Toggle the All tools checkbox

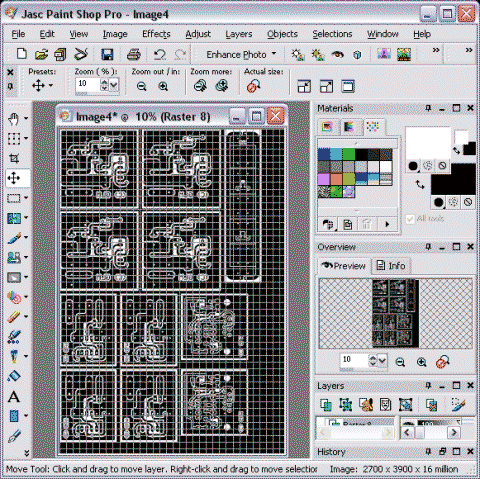[x=410, y=219]
